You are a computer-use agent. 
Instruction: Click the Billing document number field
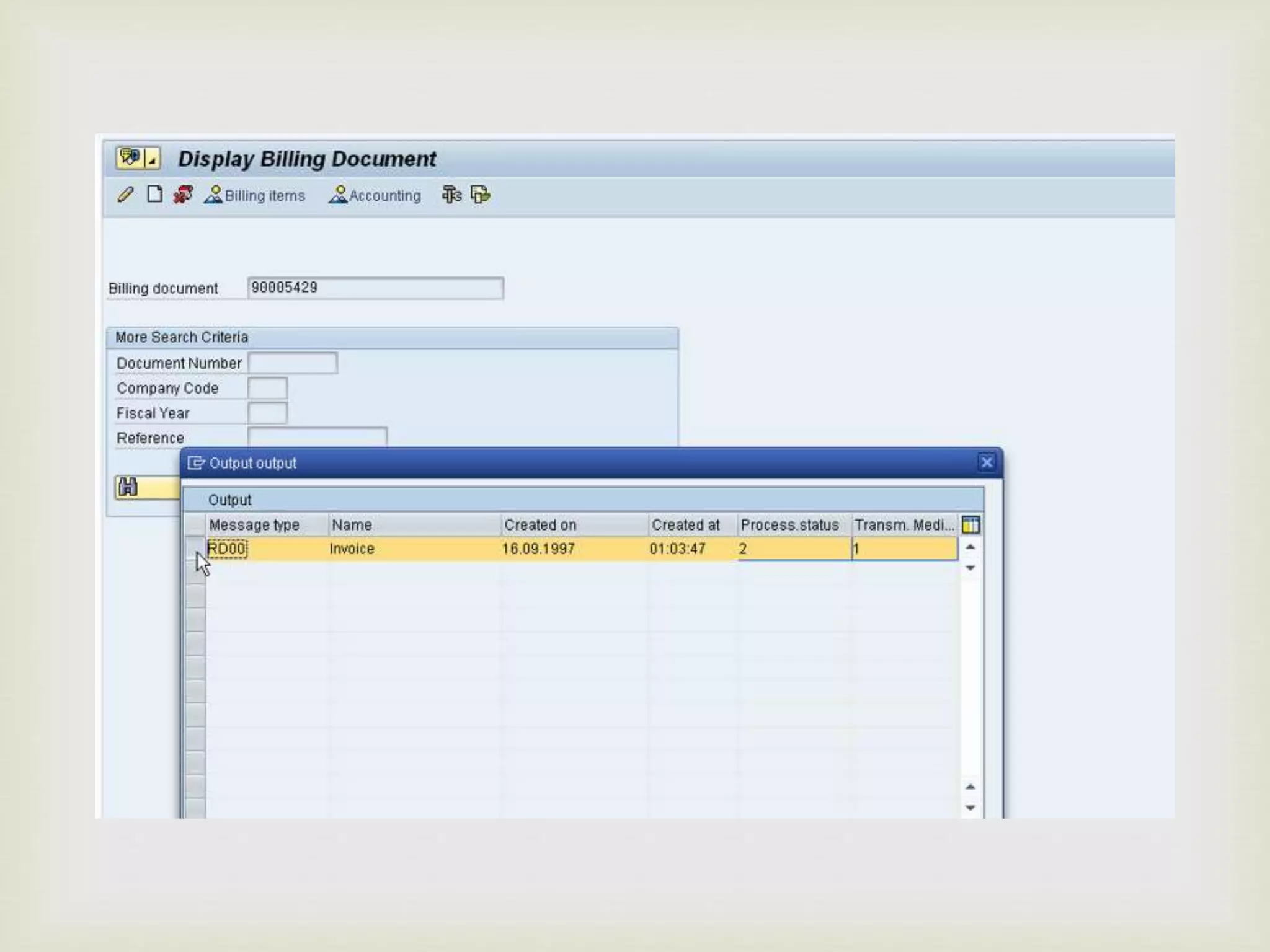coord(375,288)
